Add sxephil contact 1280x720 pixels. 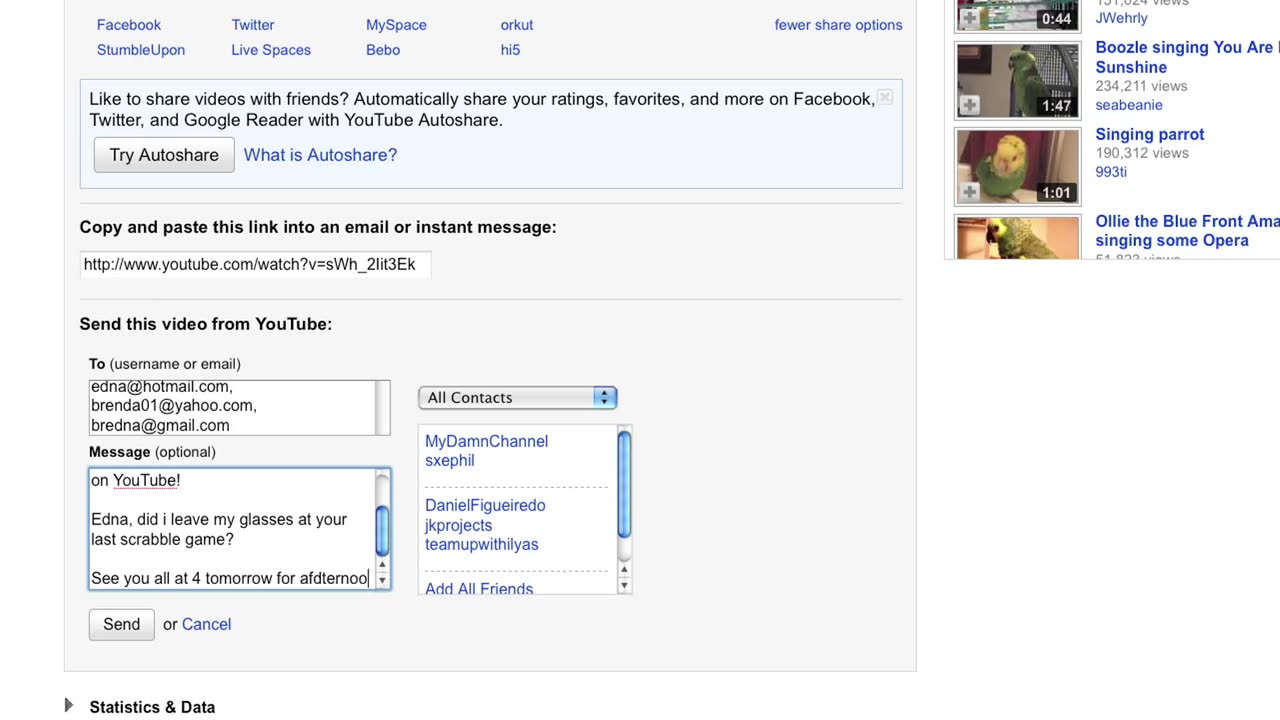[449, 460]
